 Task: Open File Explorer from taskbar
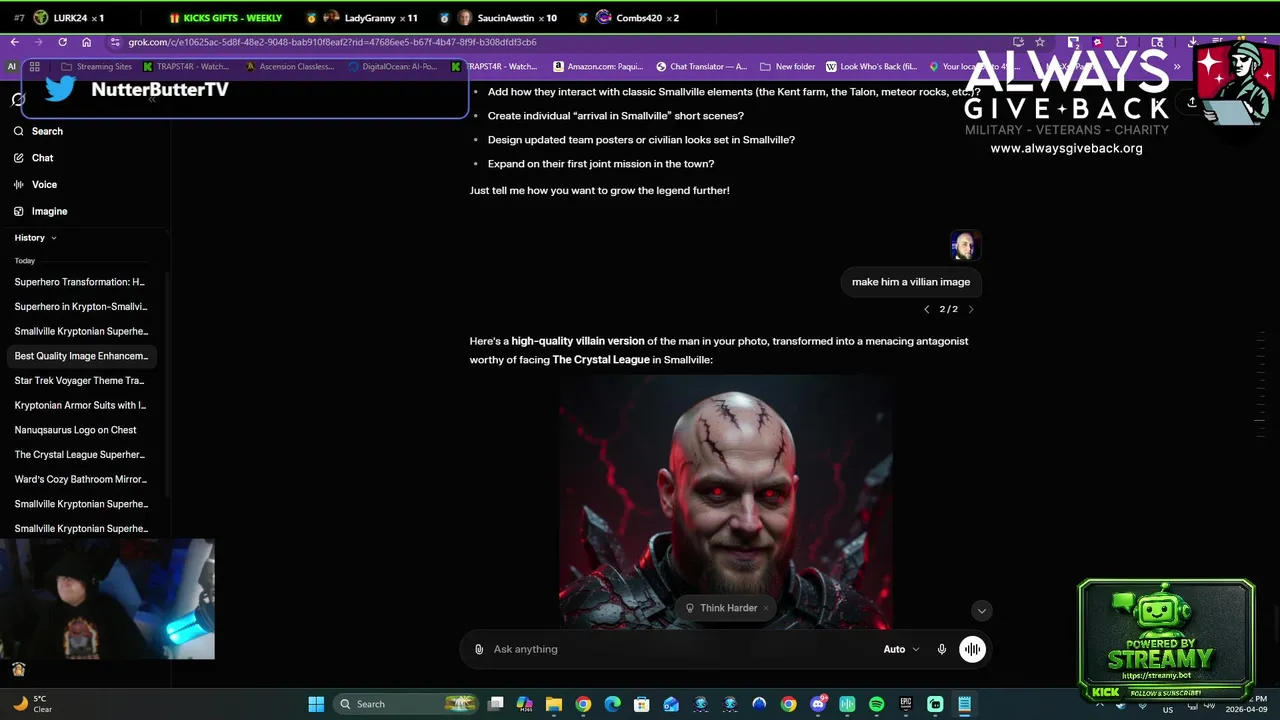tap(554, 704)
